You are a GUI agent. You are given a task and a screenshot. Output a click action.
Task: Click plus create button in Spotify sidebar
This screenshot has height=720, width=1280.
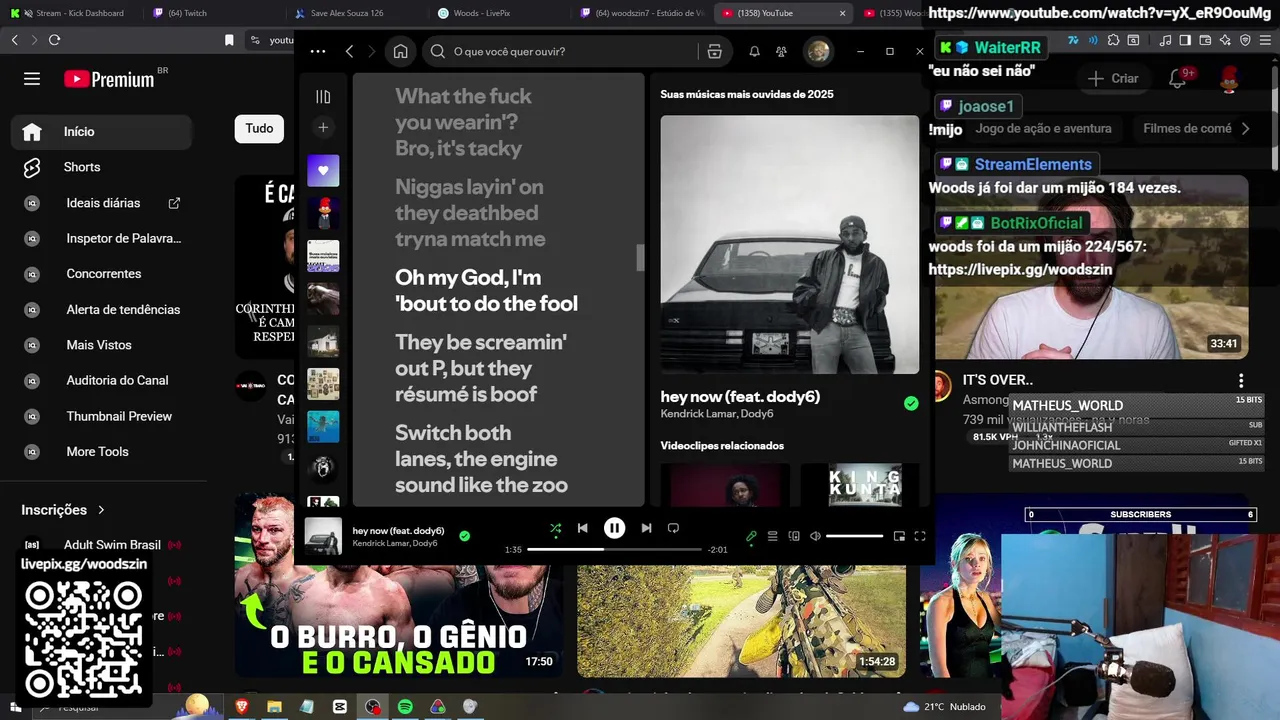pyautogui.click(x=323, y=128)
